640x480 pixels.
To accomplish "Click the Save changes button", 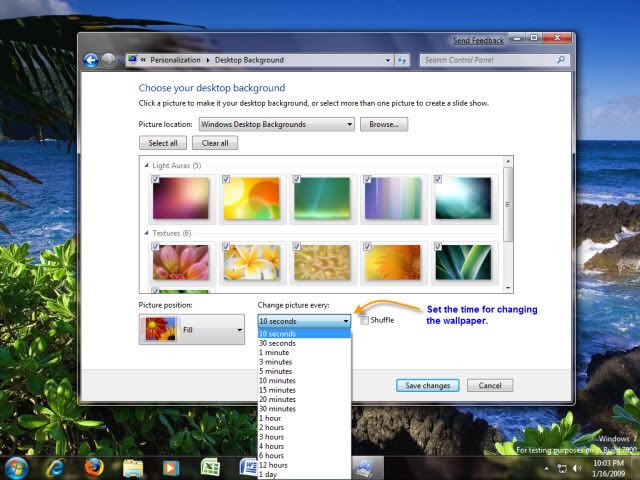I will pos(428,385).
